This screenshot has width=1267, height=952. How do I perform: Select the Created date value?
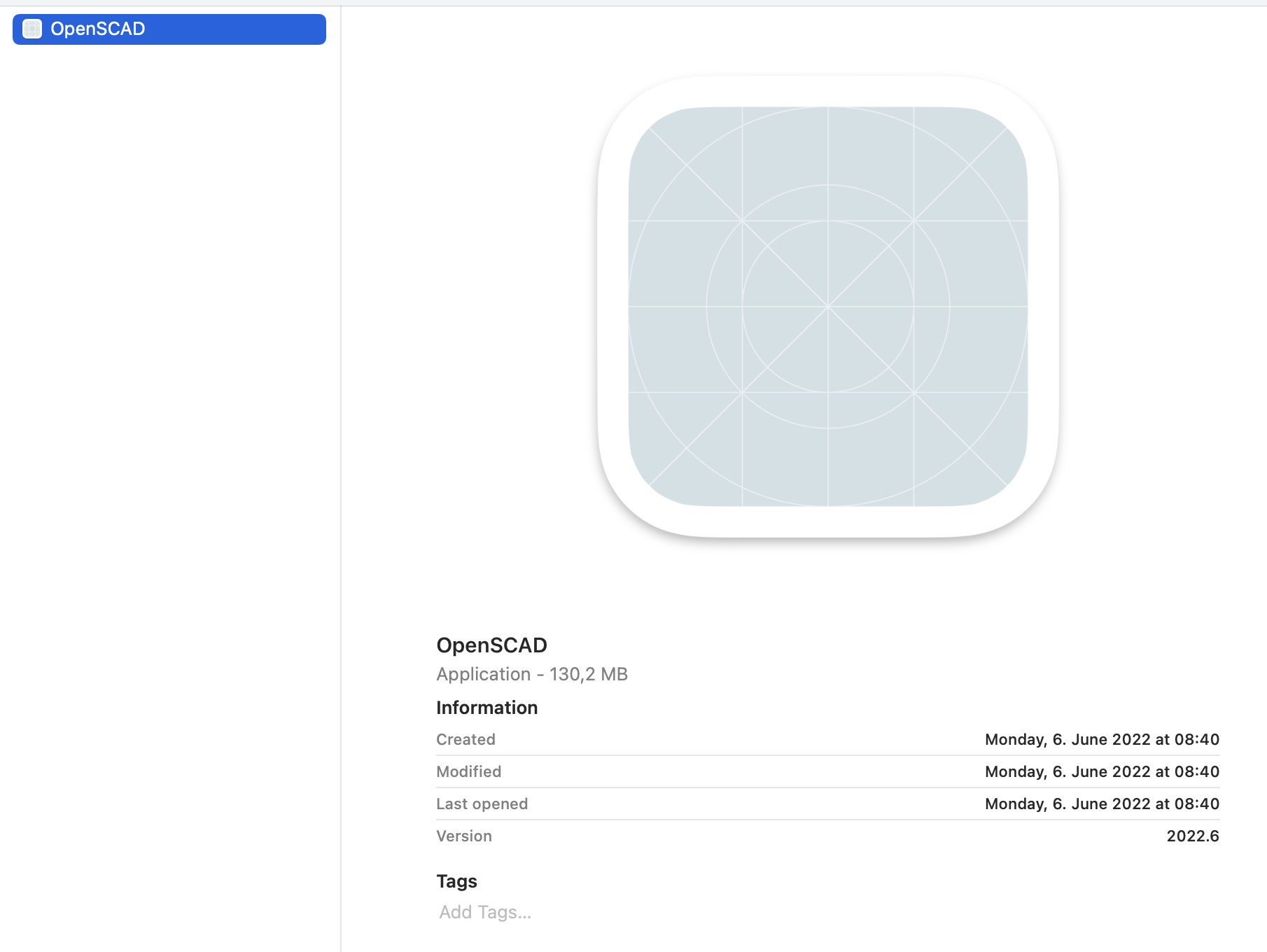1102,739
